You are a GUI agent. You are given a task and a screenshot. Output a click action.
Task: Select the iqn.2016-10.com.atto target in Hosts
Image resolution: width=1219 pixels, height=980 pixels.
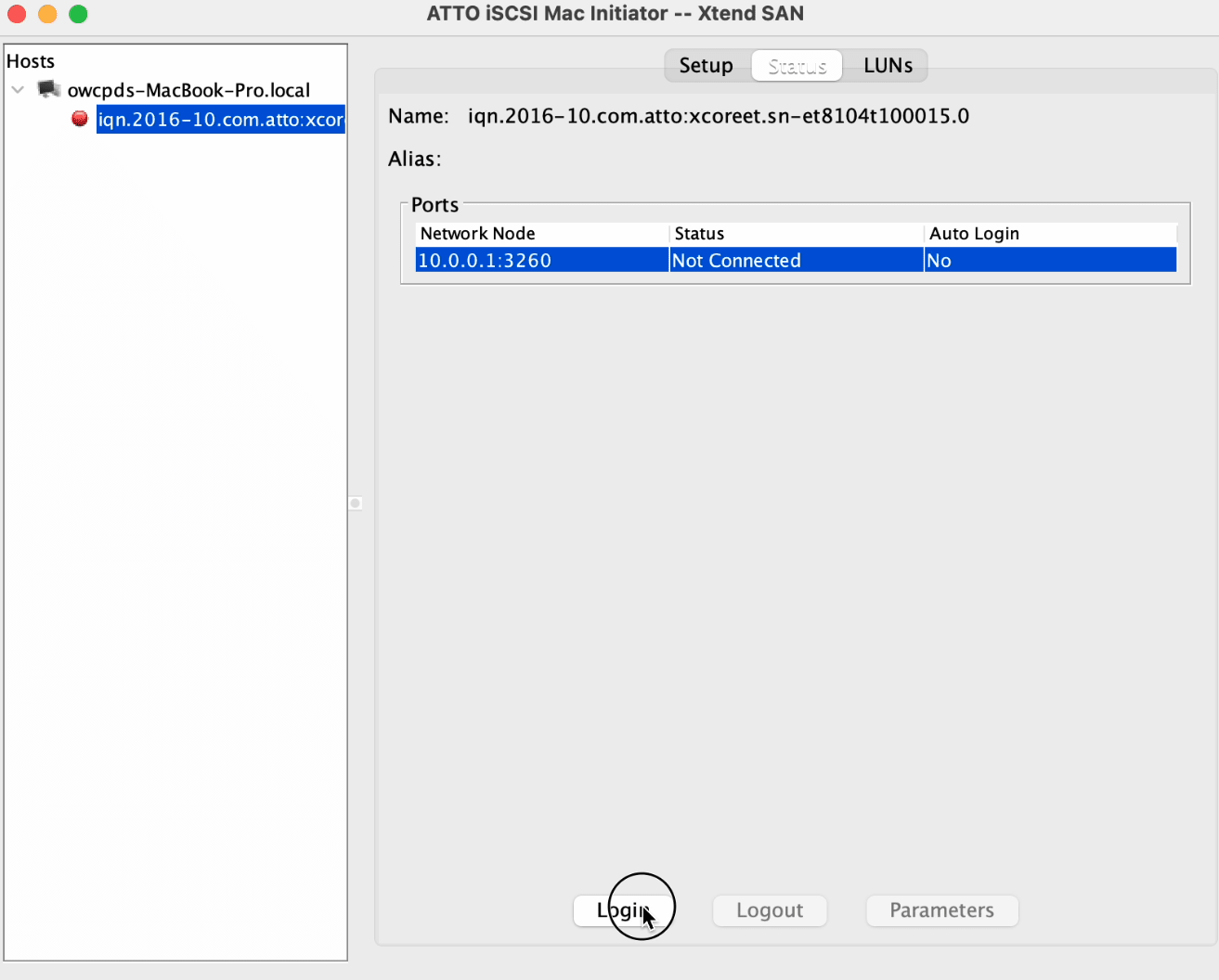[x=220, y=120]
